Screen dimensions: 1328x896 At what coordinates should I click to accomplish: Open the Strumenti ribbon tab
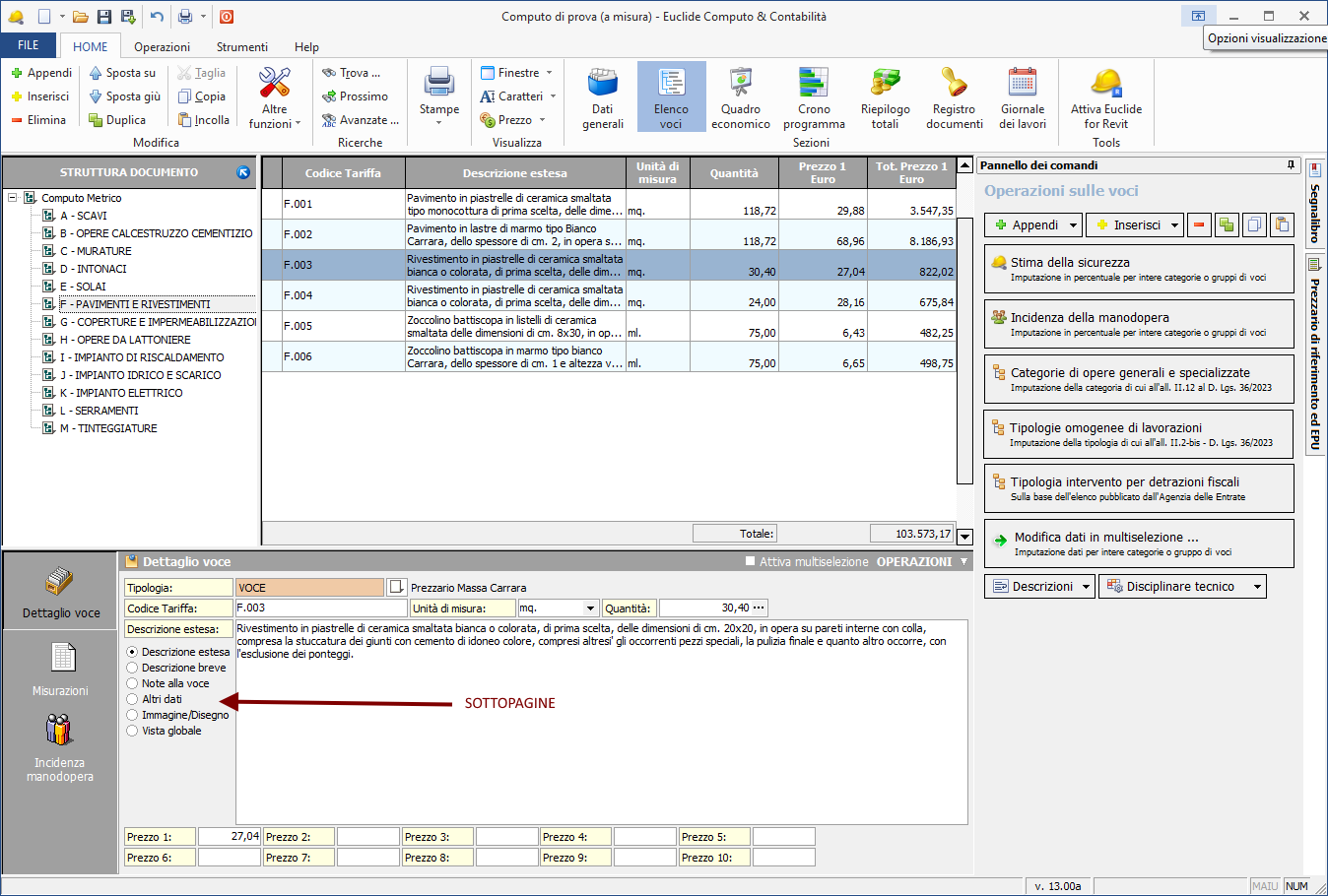[x=241, y=47]
